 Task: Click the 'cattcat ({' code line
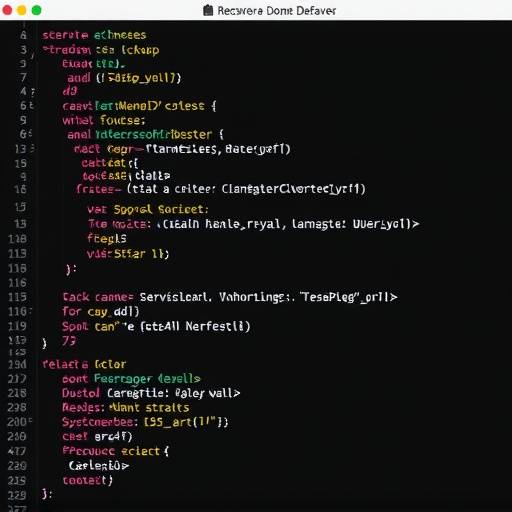pos(110,163)
